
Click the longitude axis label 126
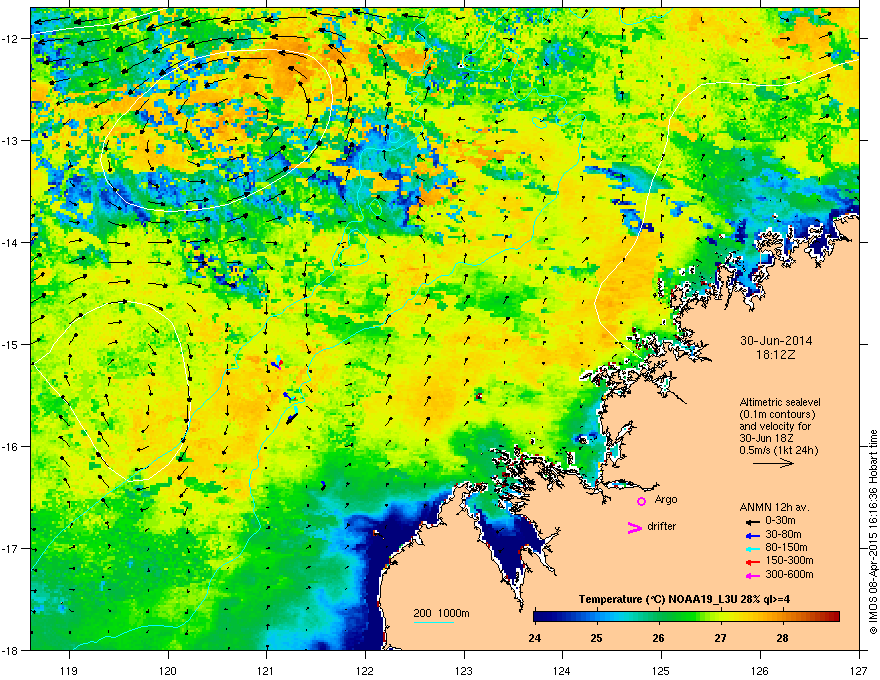tap(760, 670)
